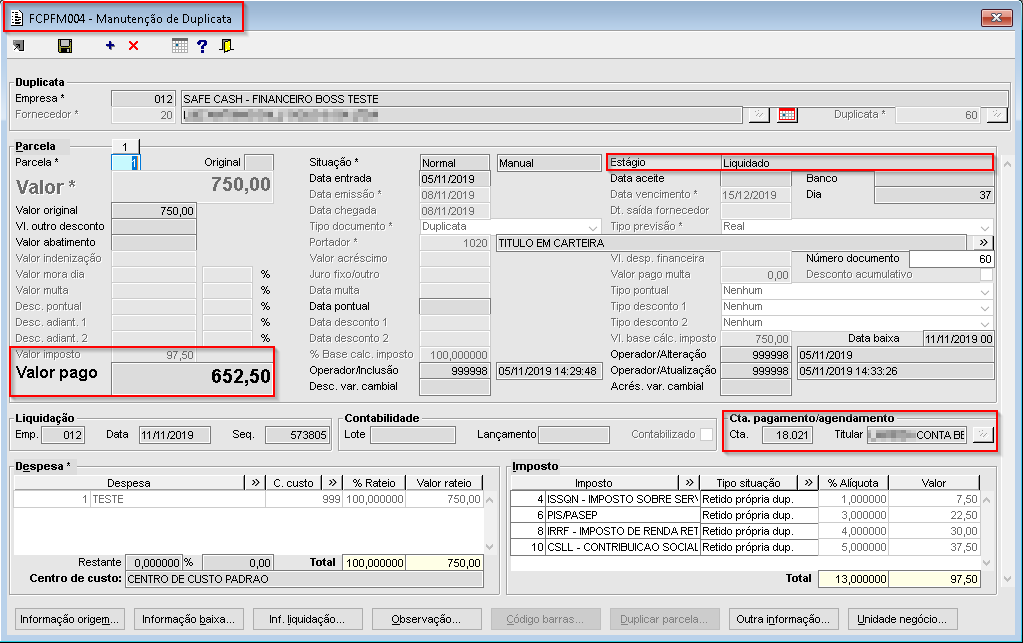Toggle the Contabilizado checkbox
Viewport: 1023px width, 643px height.
click(707, 435)
